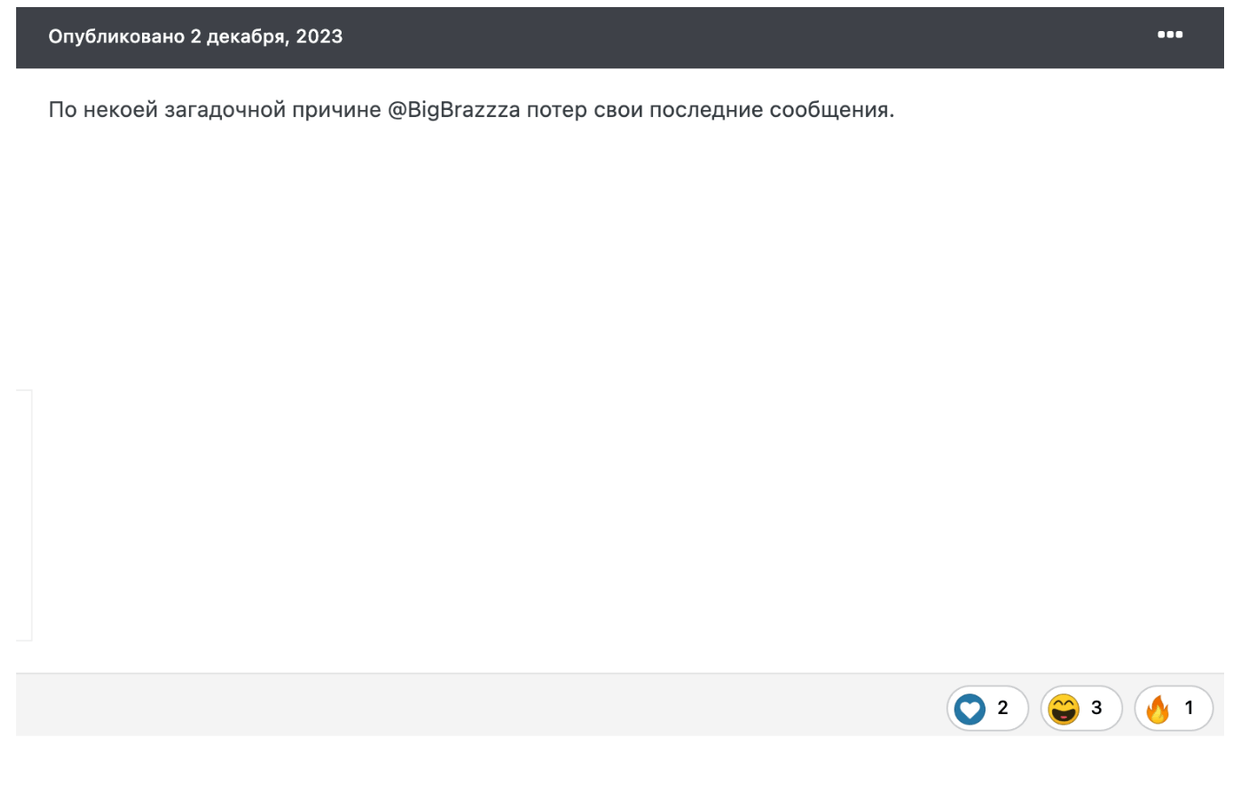The width and height of the screenshot is (1242, 800).
Task: Click the fire reaction count 1
Action: (1189, 708)
